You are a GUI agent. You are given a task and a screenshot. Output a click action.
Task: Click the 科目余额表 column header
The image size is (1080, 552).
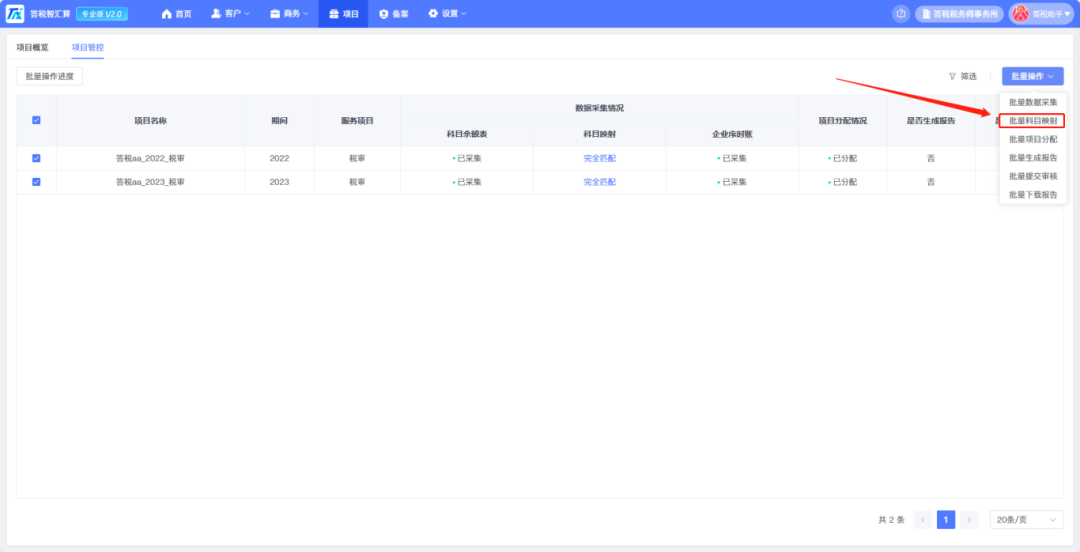pos(466,134)
